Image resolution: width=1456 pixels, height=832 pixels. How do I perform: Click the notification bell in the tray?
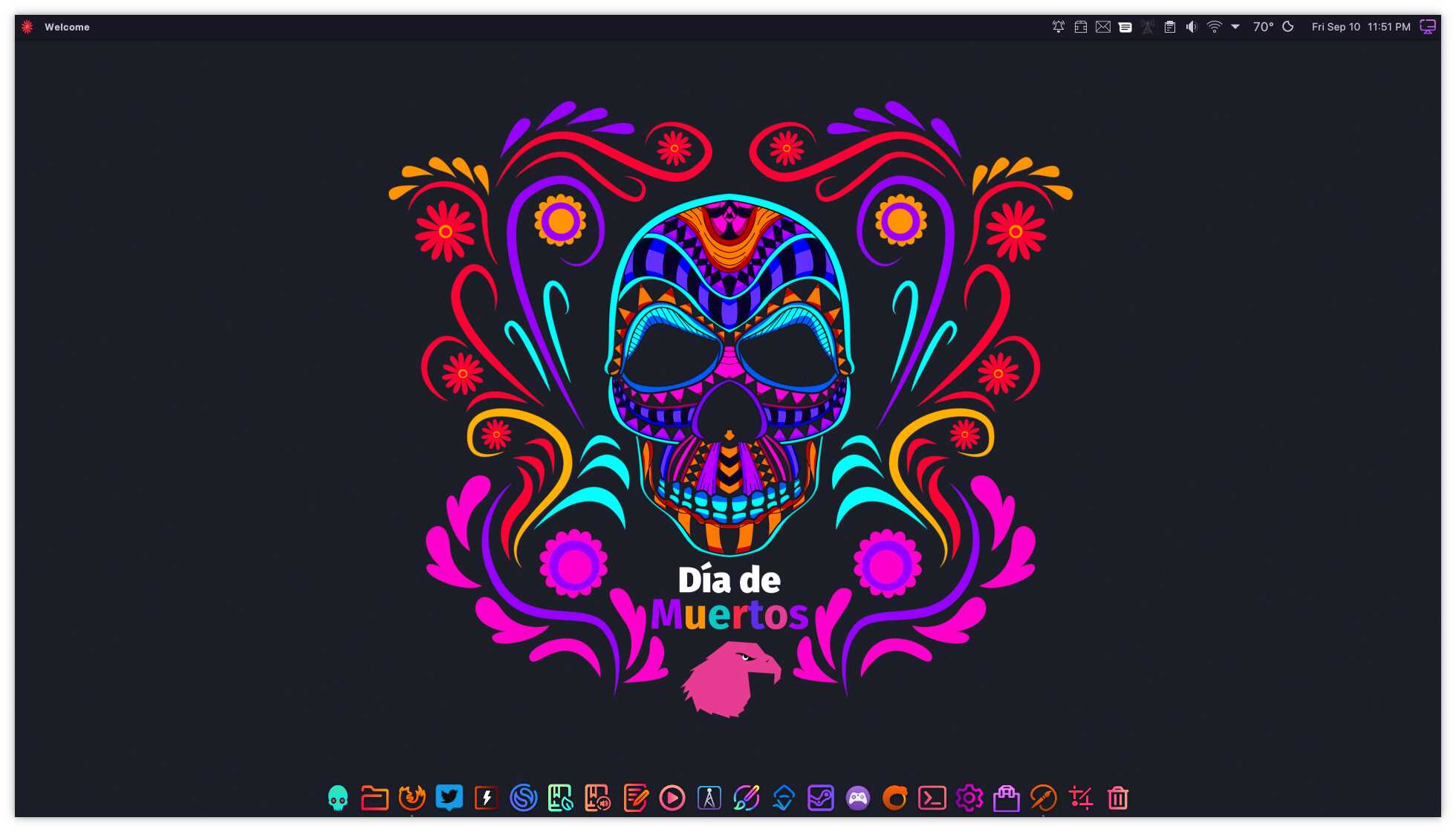(x=1059, y=27)
